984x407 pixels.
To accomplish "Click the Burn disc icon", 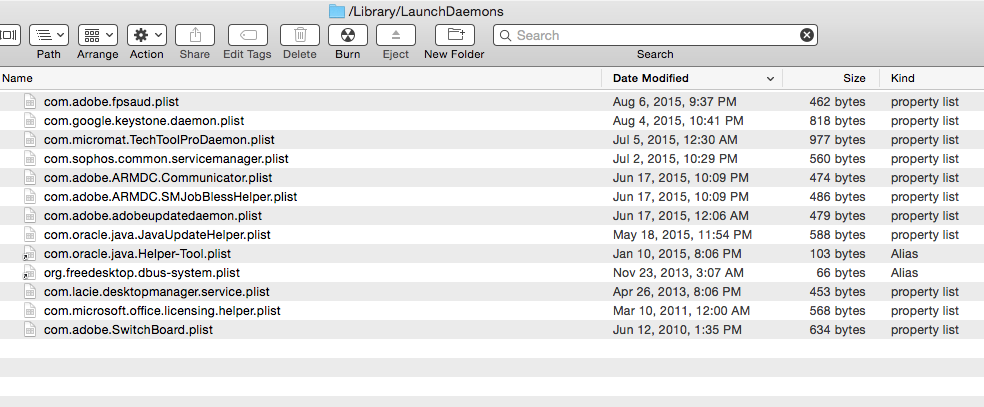I will pyautogui.click(x=348, y=35).
